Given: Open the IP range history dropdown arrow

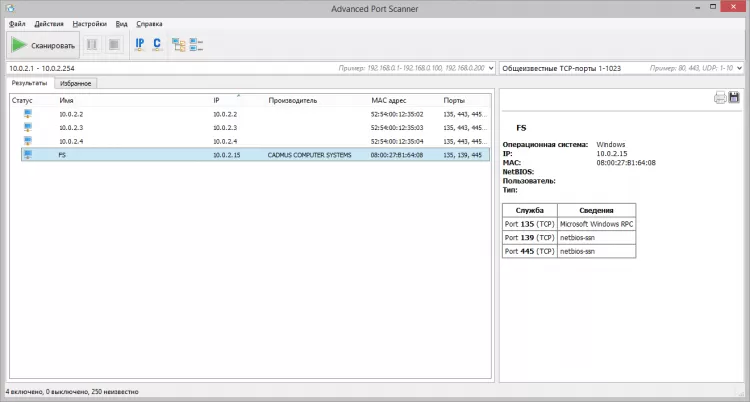Looking at the screenshot, I should click(489, 67).
